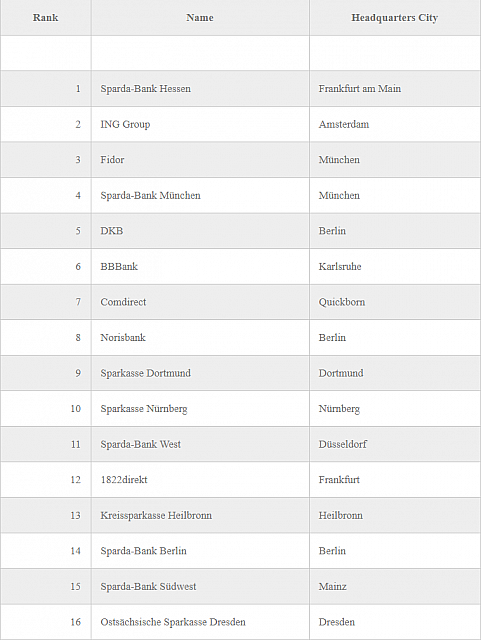Click Sparda-Bank München in Name column

click(200, 195)
